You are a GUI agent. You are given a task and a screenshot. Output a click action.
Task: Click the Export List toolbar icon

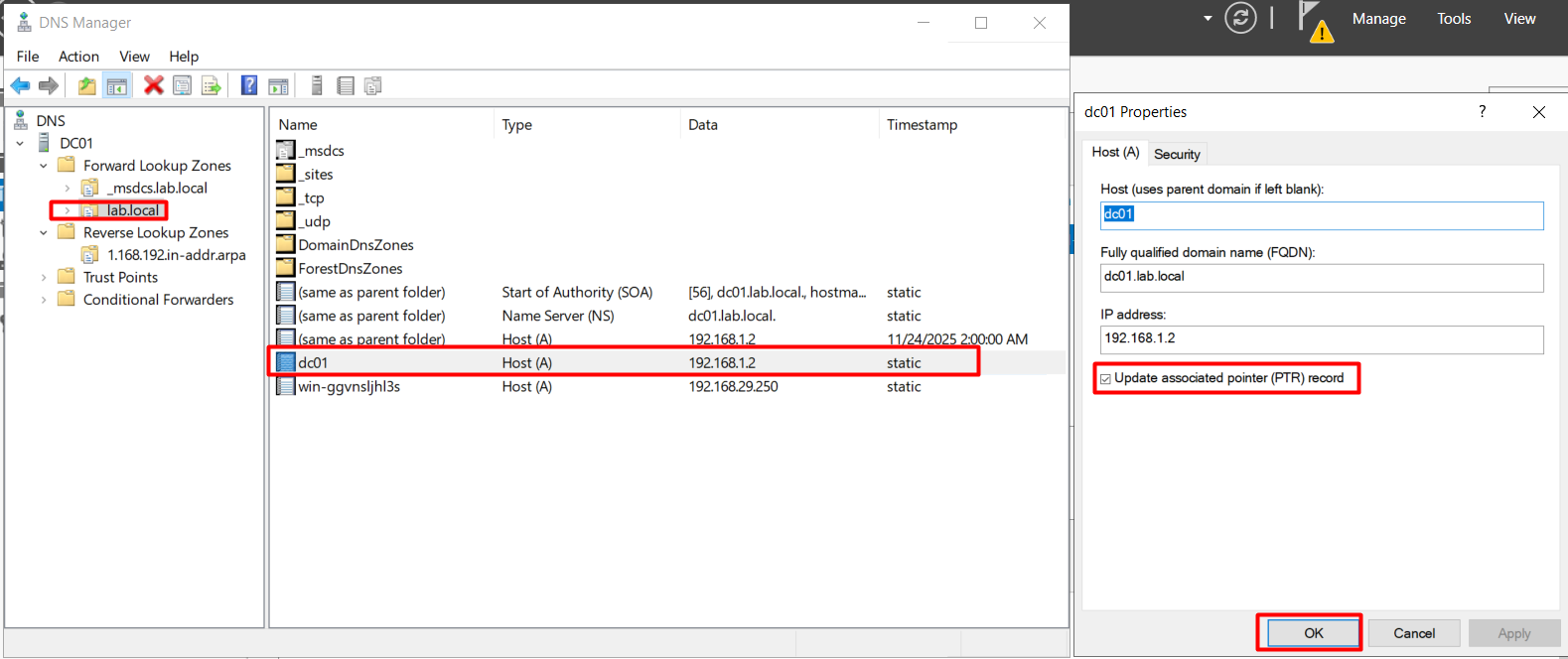click(212, 86)
